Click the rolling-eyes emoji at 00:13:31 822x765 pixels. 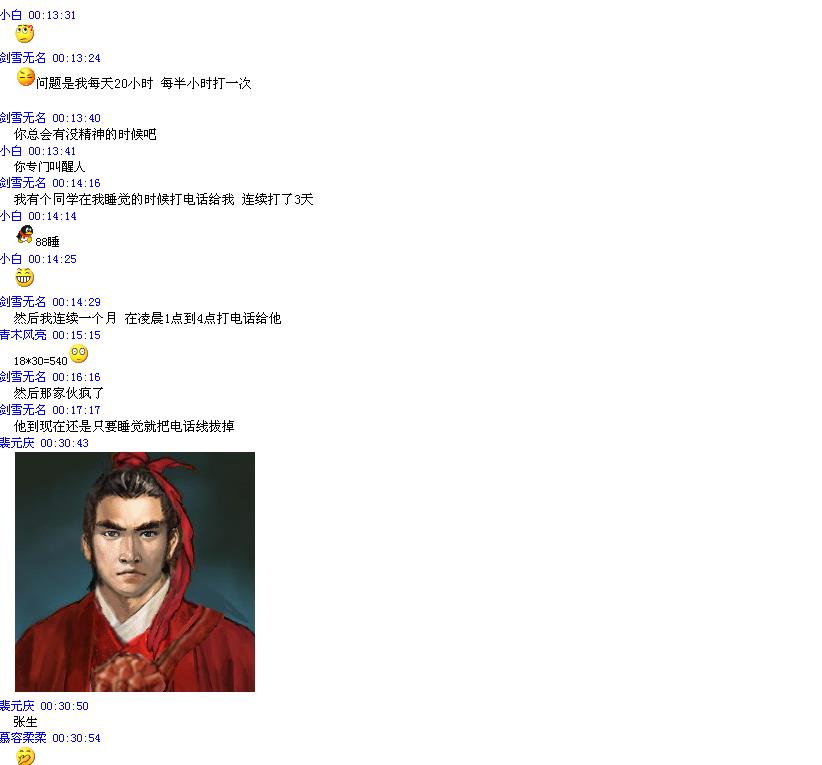pos(25,34)
